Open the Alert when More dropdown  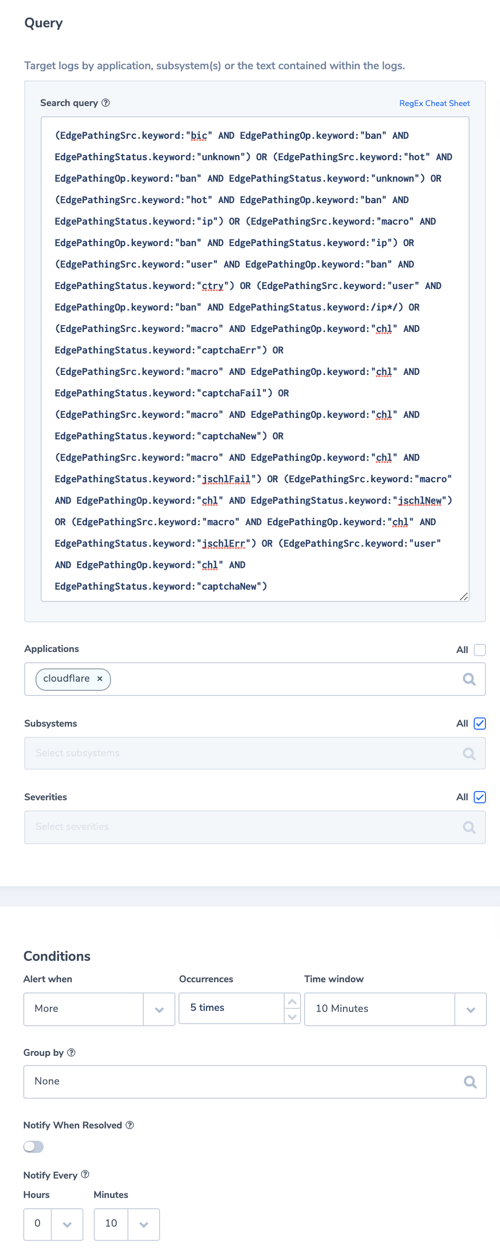(99, 1009)
